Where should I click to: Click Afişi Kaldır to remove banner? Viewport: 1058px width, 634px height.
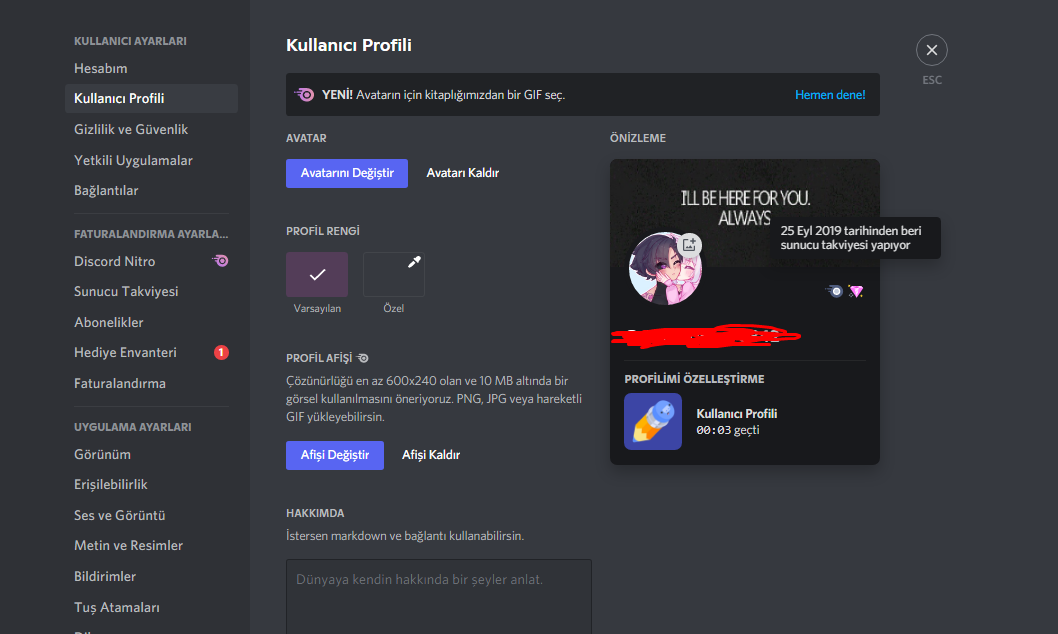[x=431, y=455]
